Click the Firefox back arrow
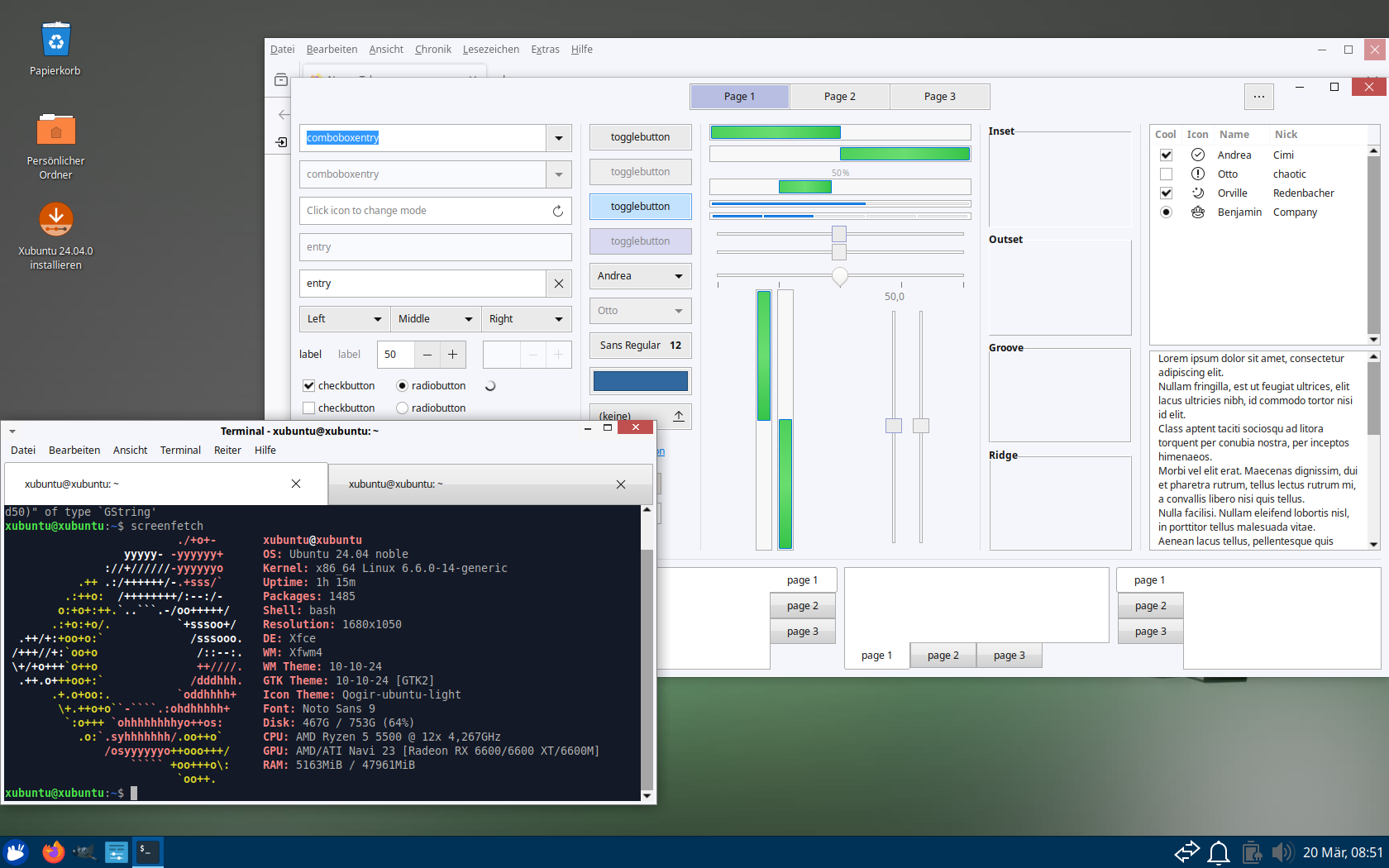The image size is (1389, 868). (x=284, y=114)
